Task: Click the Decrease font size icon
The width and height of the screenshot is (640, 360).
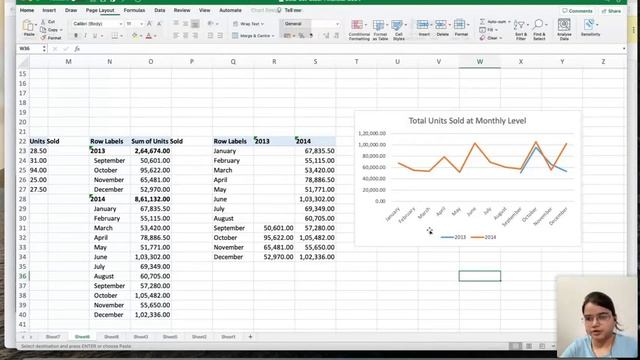Action: tap(159, 24)
